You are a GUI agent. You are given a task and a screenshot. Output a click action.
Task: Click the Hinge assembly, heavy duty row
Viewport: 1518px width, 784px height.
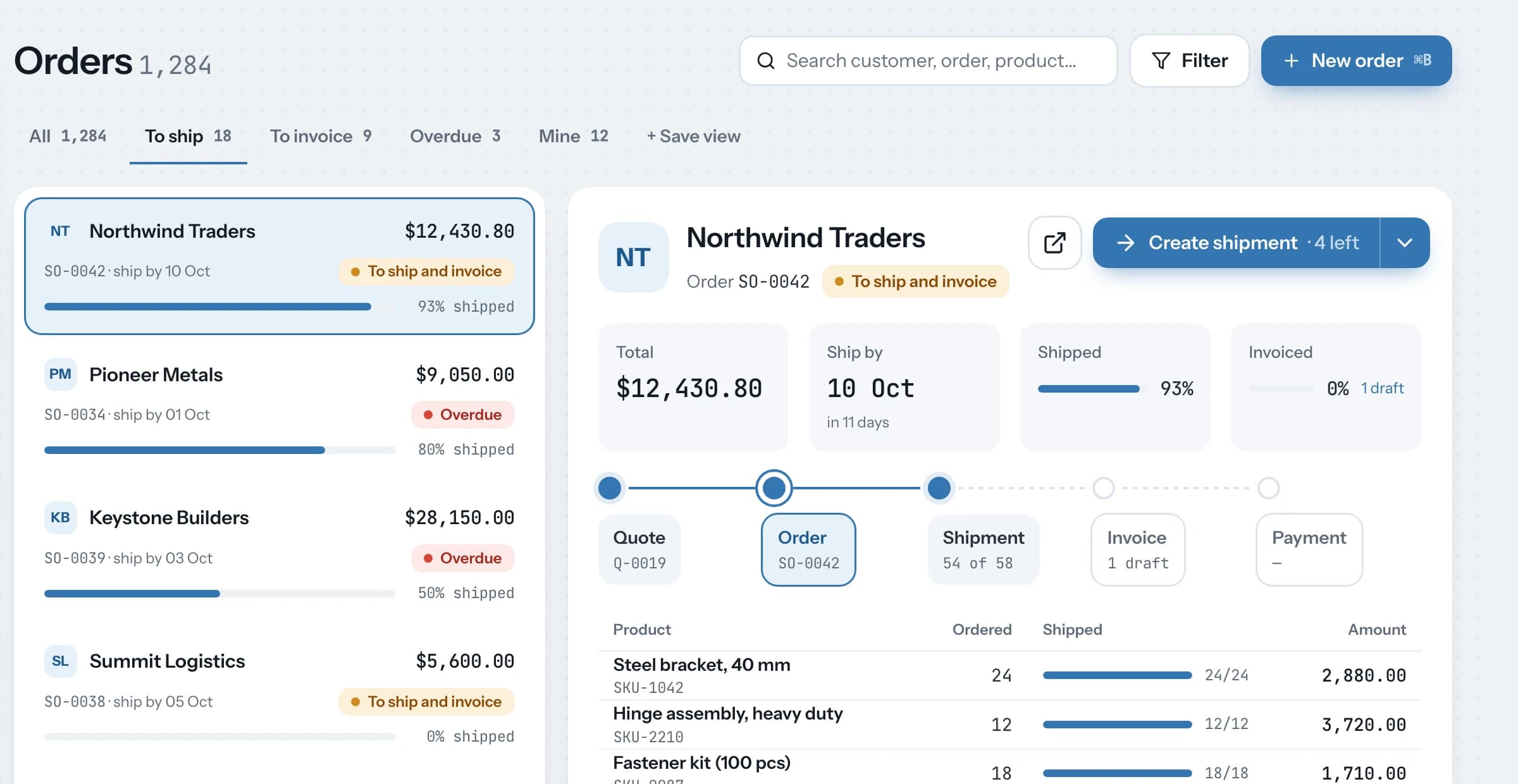pyautogui.click(x=1009, y=725)
